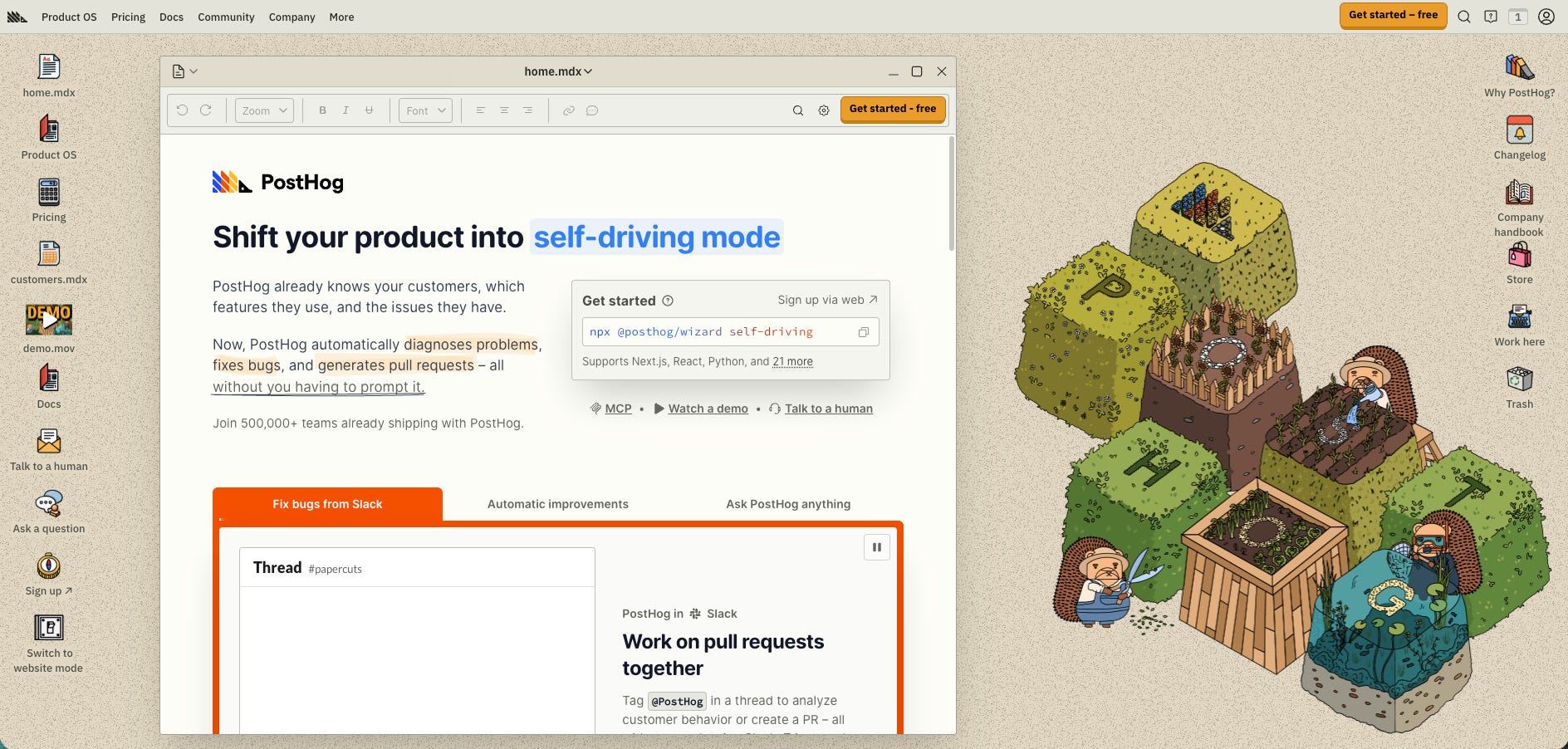This screenshot has width=1568, height=749.
Task: Open the home.mdx desktop icon
Action: point(49,67)
